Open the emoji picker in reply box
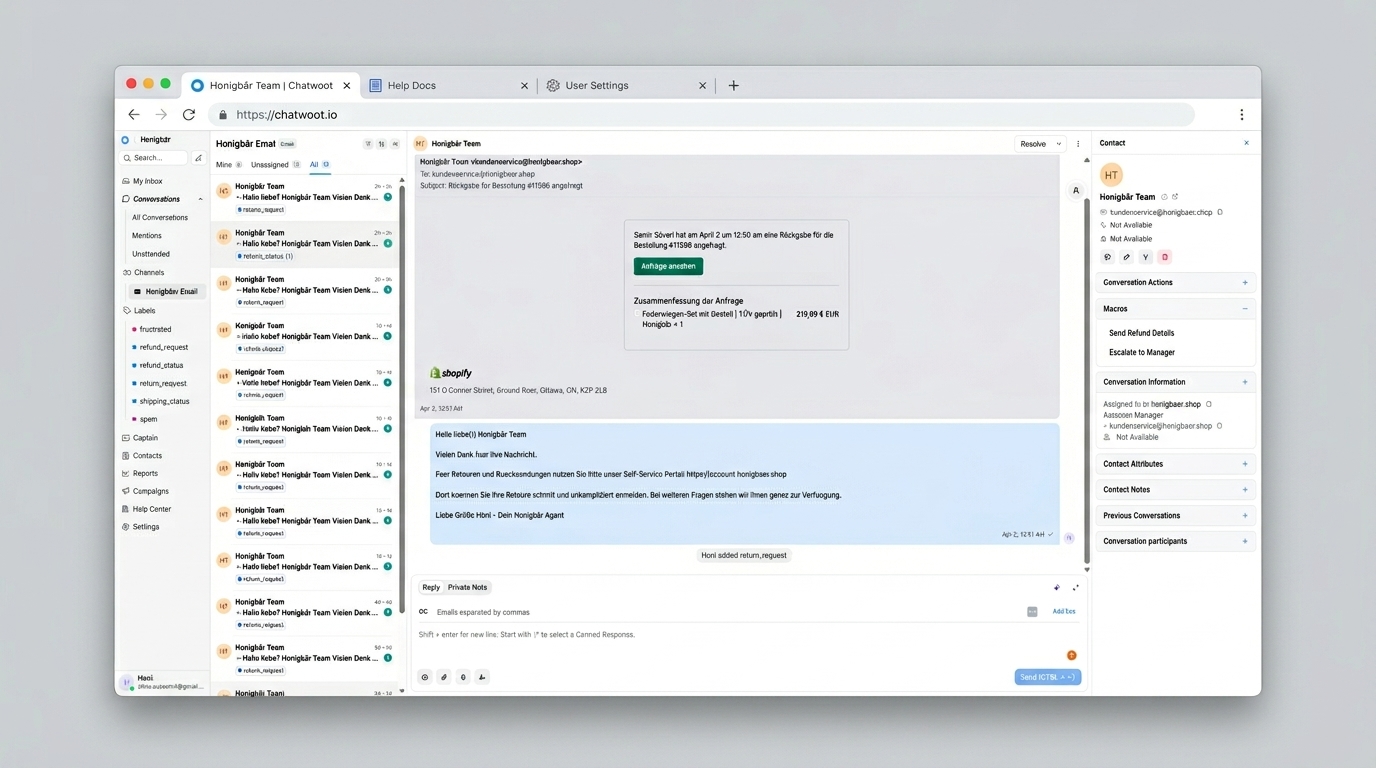Screen dimensions: 1376x768 pyautogui.click(x=425, y=677)
